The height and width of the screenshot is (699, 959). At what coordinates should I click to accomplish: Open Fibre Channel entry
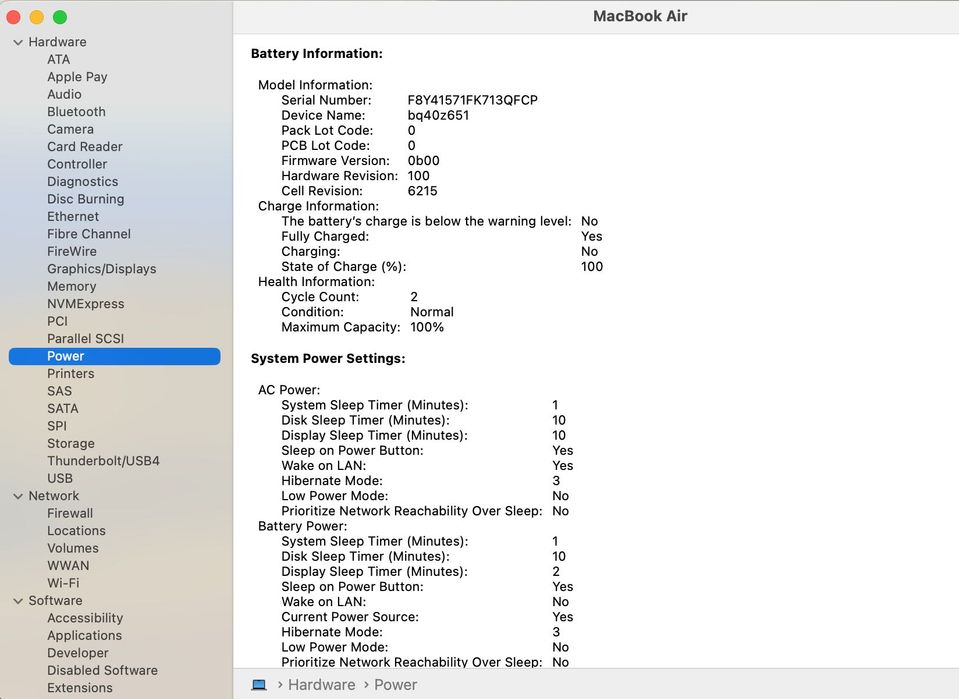pyautogui.click(x=89, y=234)
